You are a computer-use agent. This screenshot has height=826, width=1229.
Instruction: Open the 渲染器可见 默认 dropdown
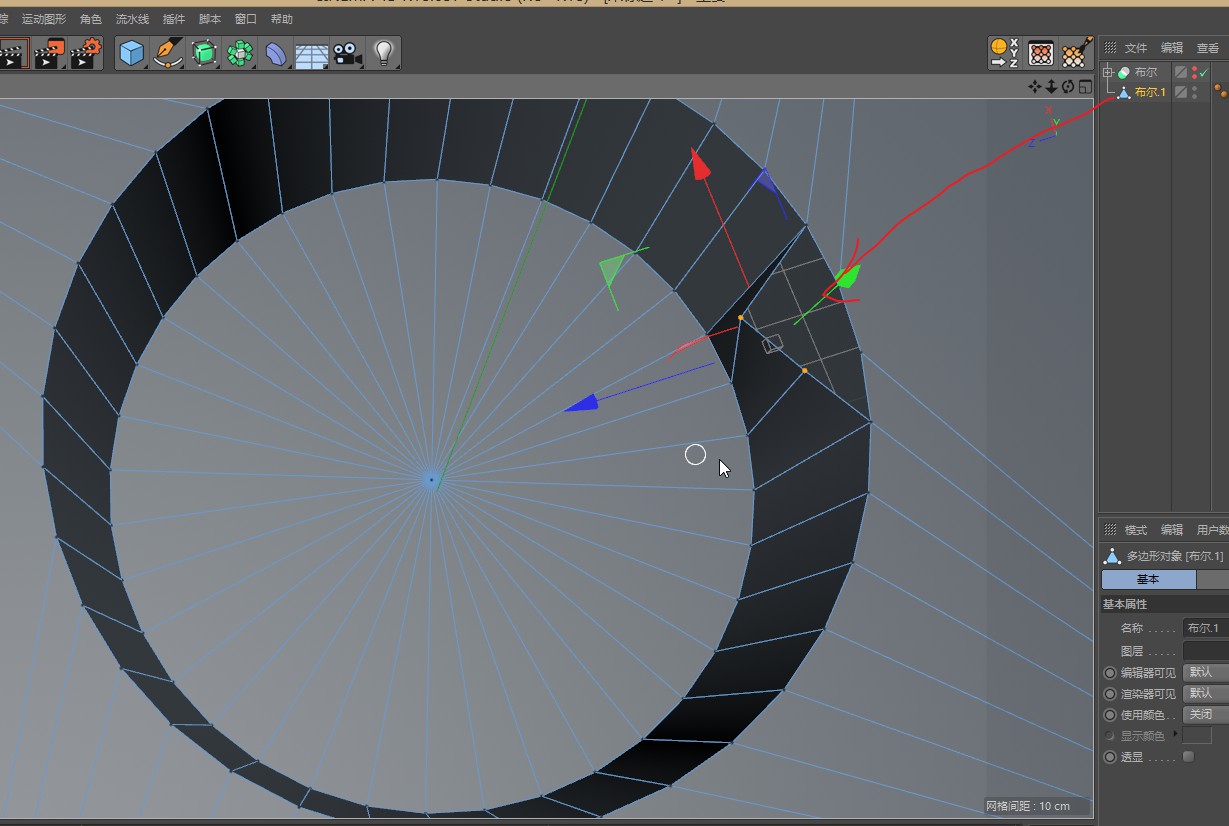[1205, 693]
